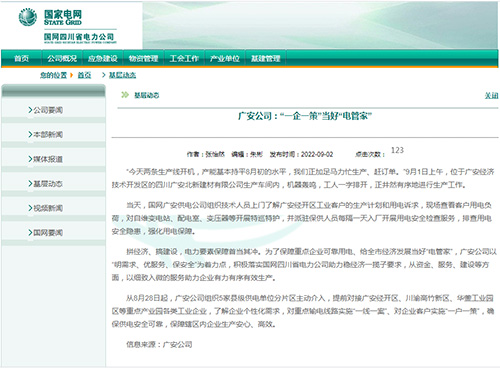
Task: Click the 国网四川省电力公司 company name logo
Action: 79,37
